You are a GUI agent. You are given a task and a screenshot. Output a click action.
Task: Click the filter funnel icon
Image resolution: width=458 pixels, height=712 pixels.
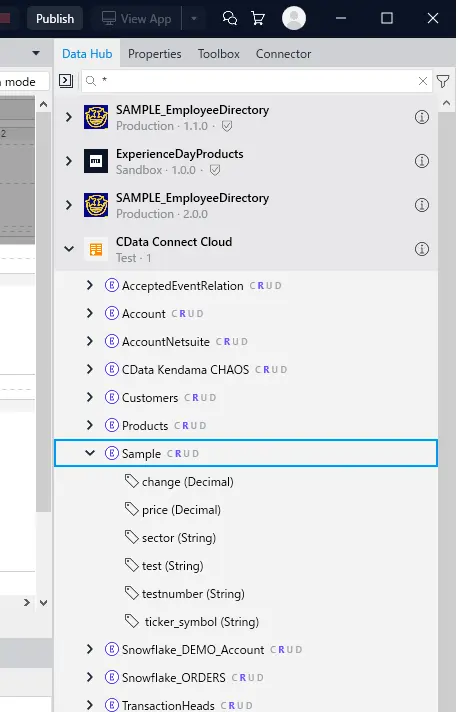pos(443,81)
